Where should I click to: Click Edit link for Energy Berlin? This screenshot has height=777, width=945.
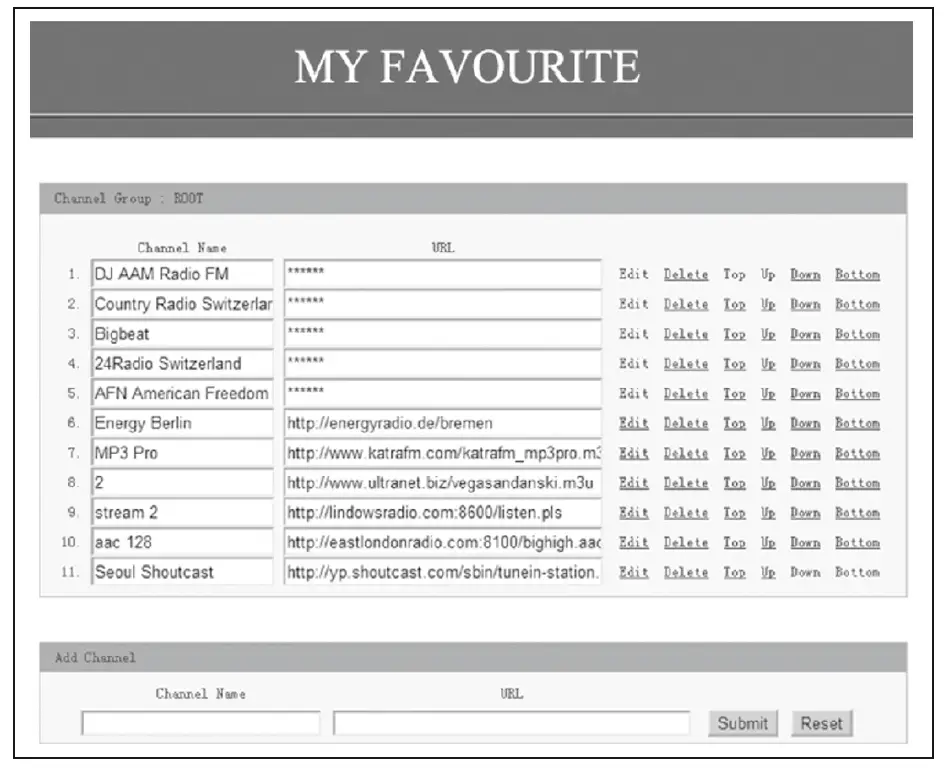tap(633, 423)
